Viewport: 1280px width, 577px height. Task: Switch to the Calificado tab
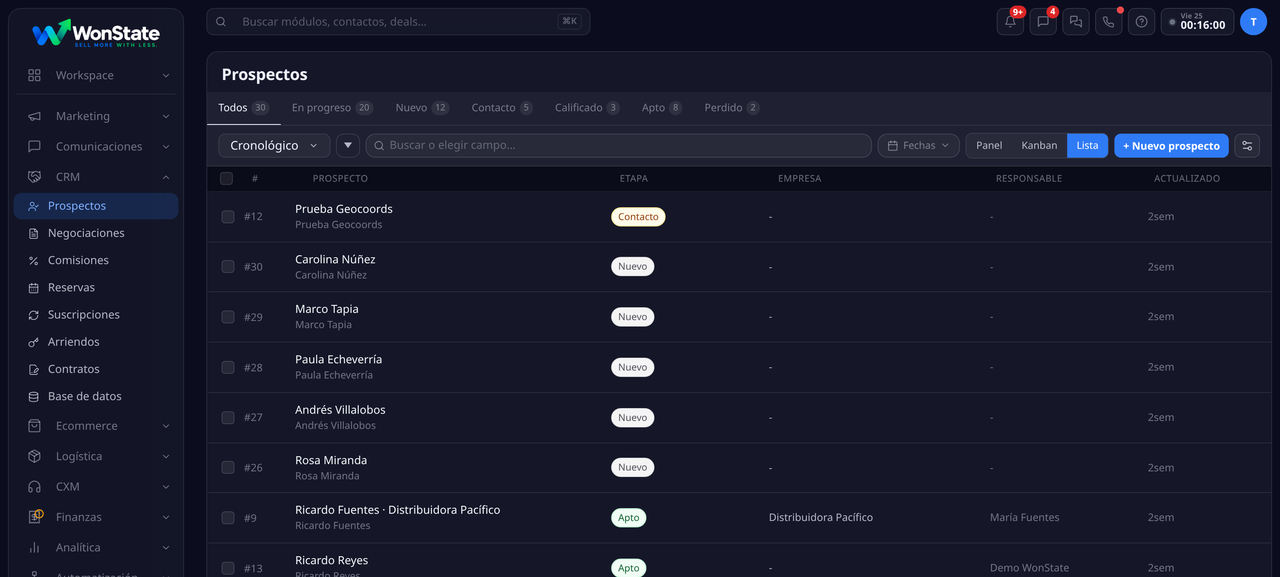(587, 107)
